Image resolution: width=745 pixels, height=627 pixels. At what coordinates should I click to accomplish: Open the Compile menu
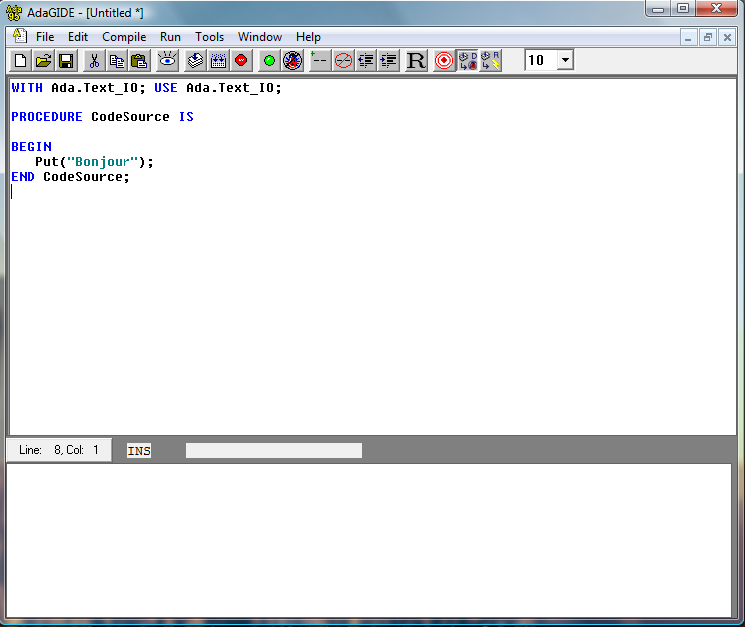pyautogui.click(x=124, y=37)
